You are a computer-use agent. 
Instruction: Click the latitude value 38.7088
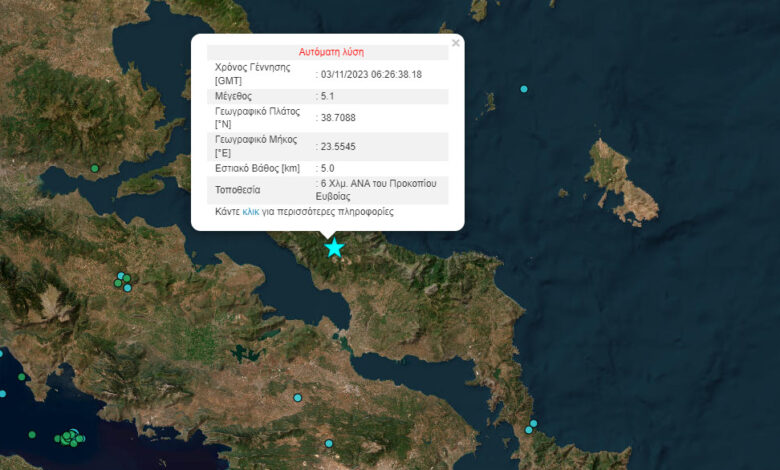click(338, 117)
